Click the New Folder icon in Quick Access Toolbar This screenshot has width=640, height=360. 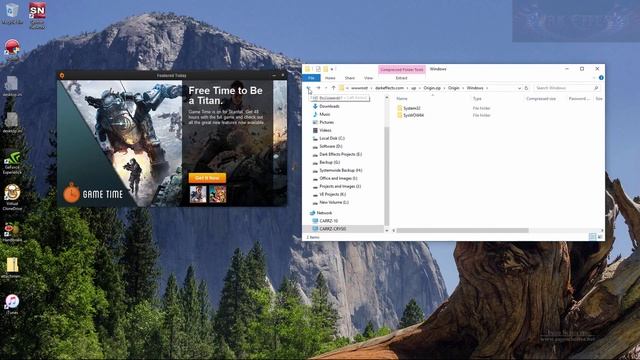click(x=325, y=69)
